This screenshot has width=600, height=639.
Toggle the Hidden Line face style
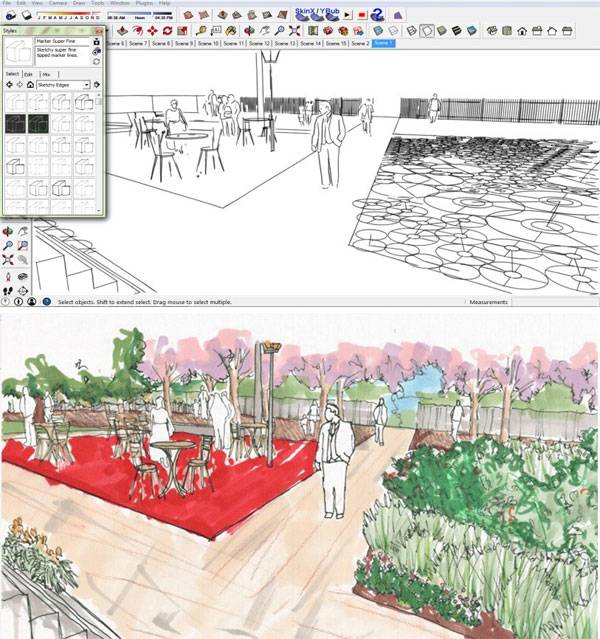tap(427, 31)
